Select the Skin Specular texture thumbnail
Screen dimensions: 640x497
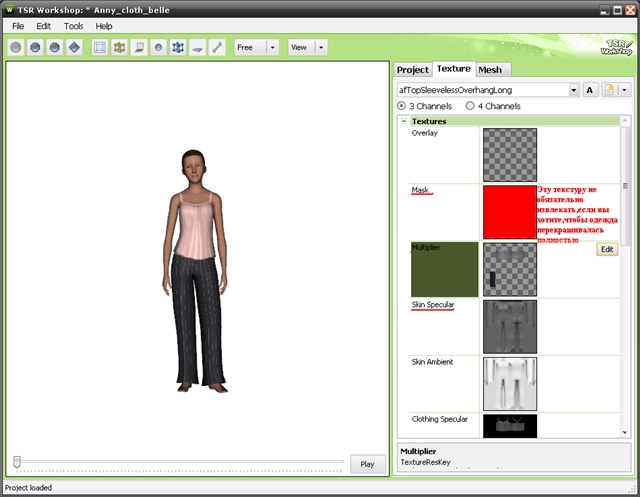510,327
